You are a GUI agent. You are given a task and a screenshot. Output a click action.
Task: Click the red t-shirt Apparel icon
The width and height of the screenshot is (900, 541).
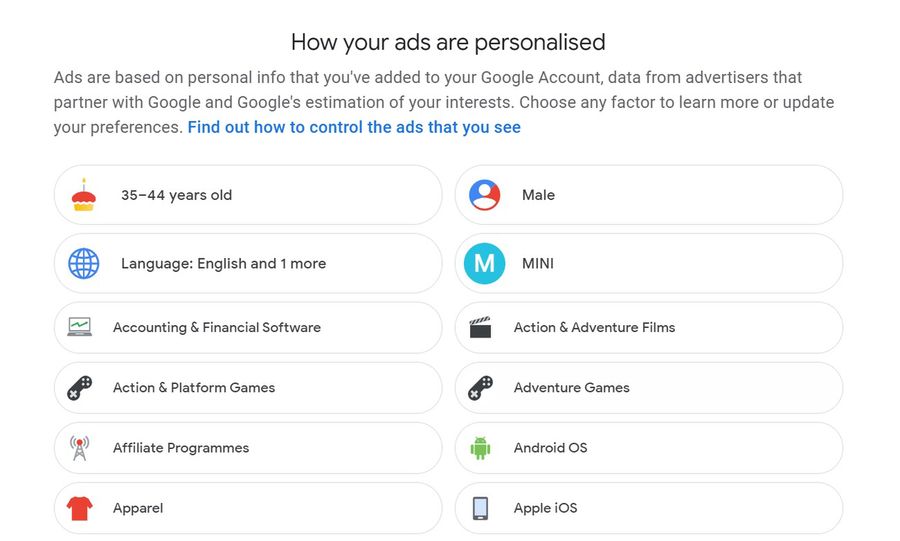(80, 508)
